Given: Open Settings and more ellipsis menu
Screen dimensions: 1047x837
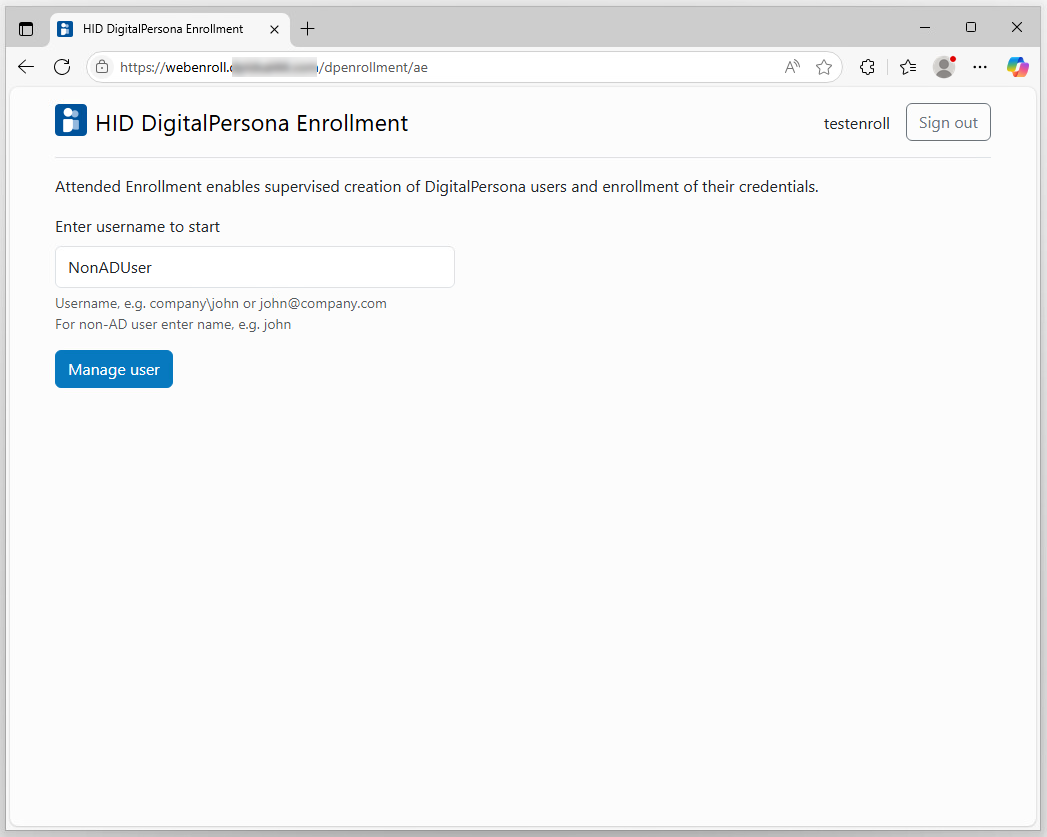Looking at the screenshot, I should point(980,67).
